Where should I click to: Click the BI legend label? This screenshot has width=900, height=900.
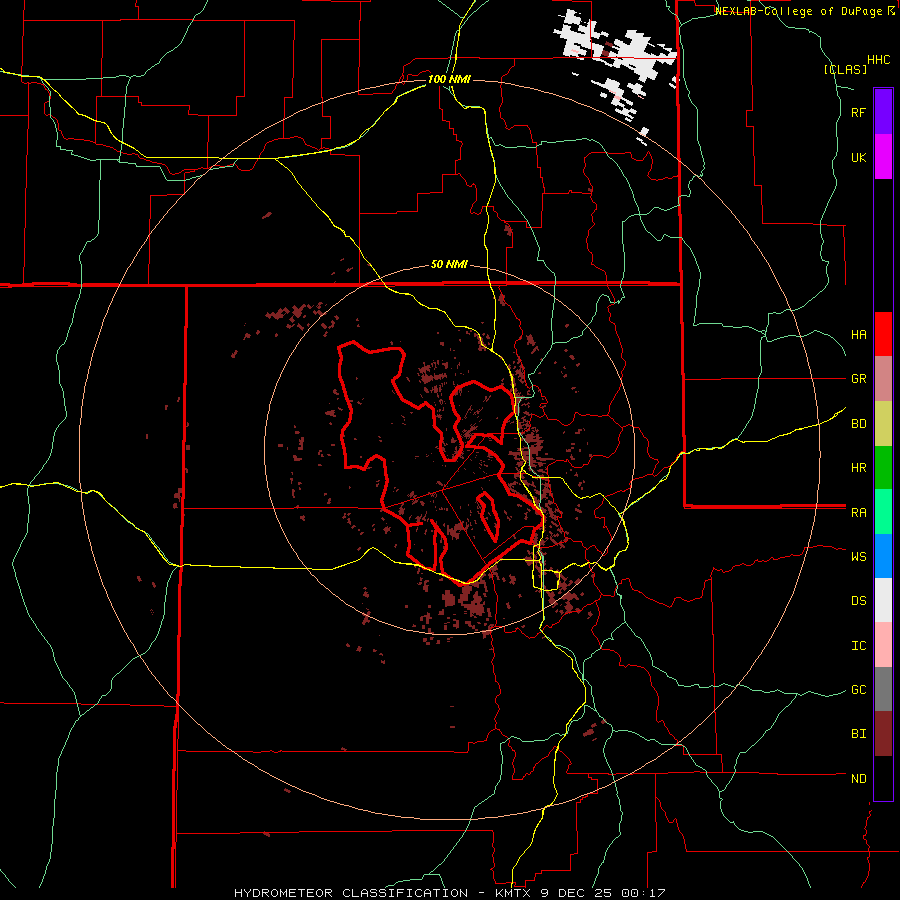coord(858,734)
